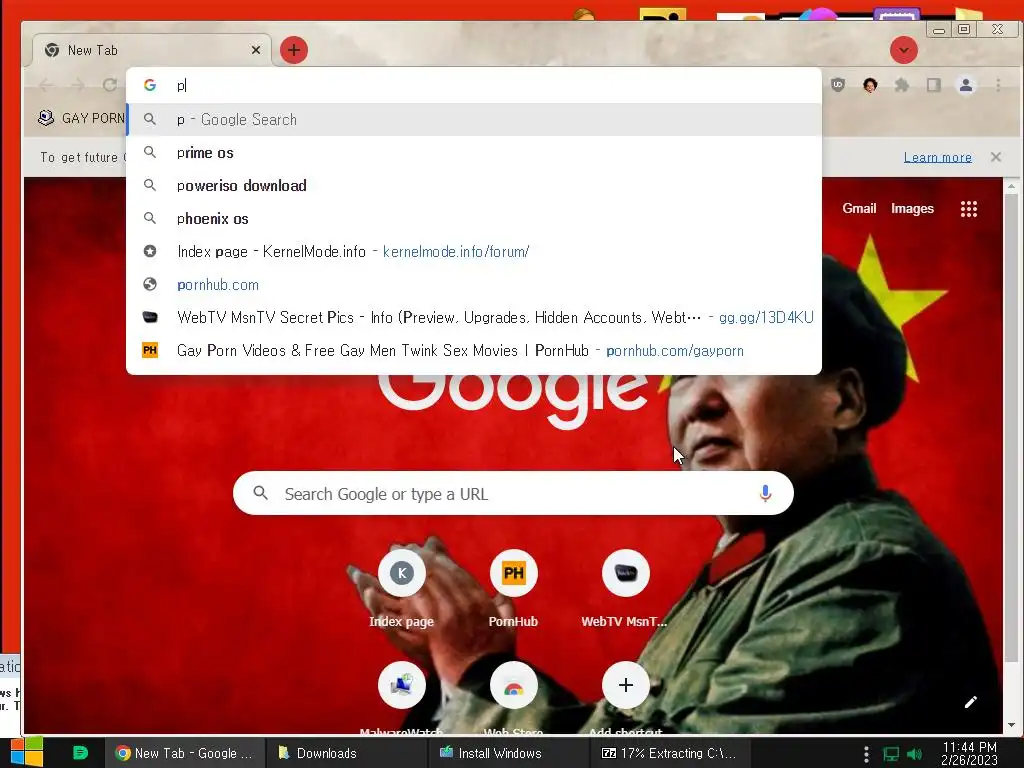Open the Extensions puzzle piece menu

pos(902,85)
